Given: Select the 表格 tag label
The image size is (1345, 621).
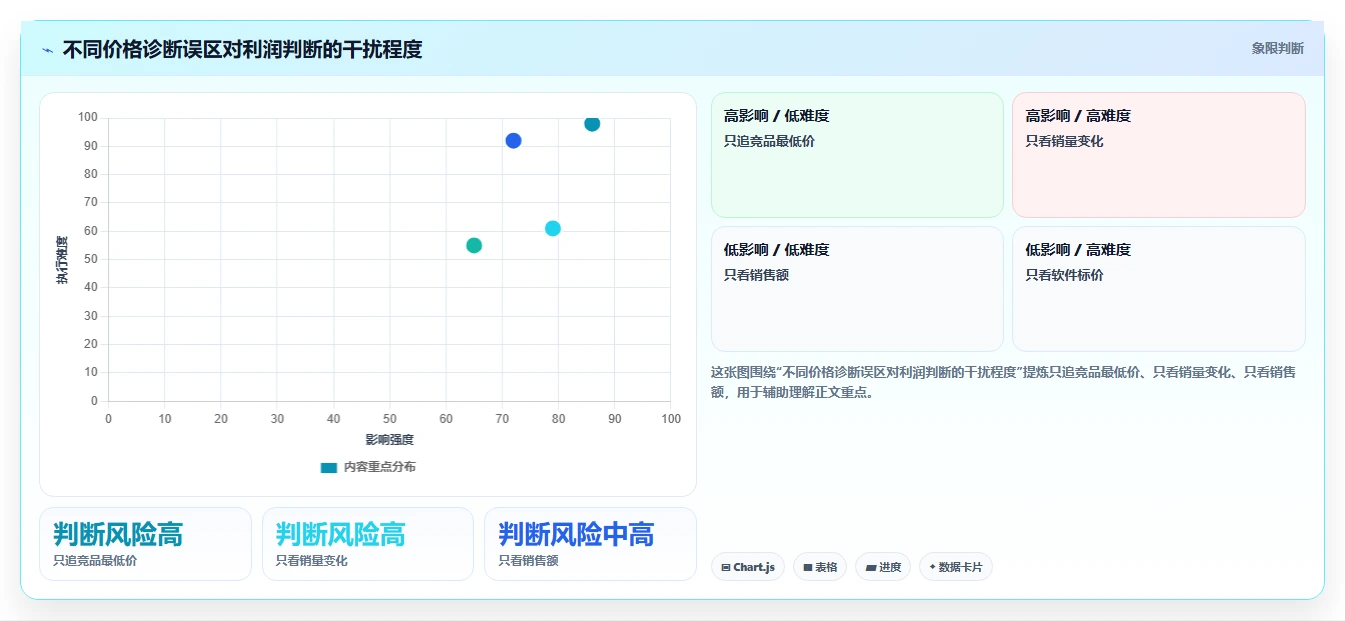Looking at the screenshot, I should pos(826,567).
